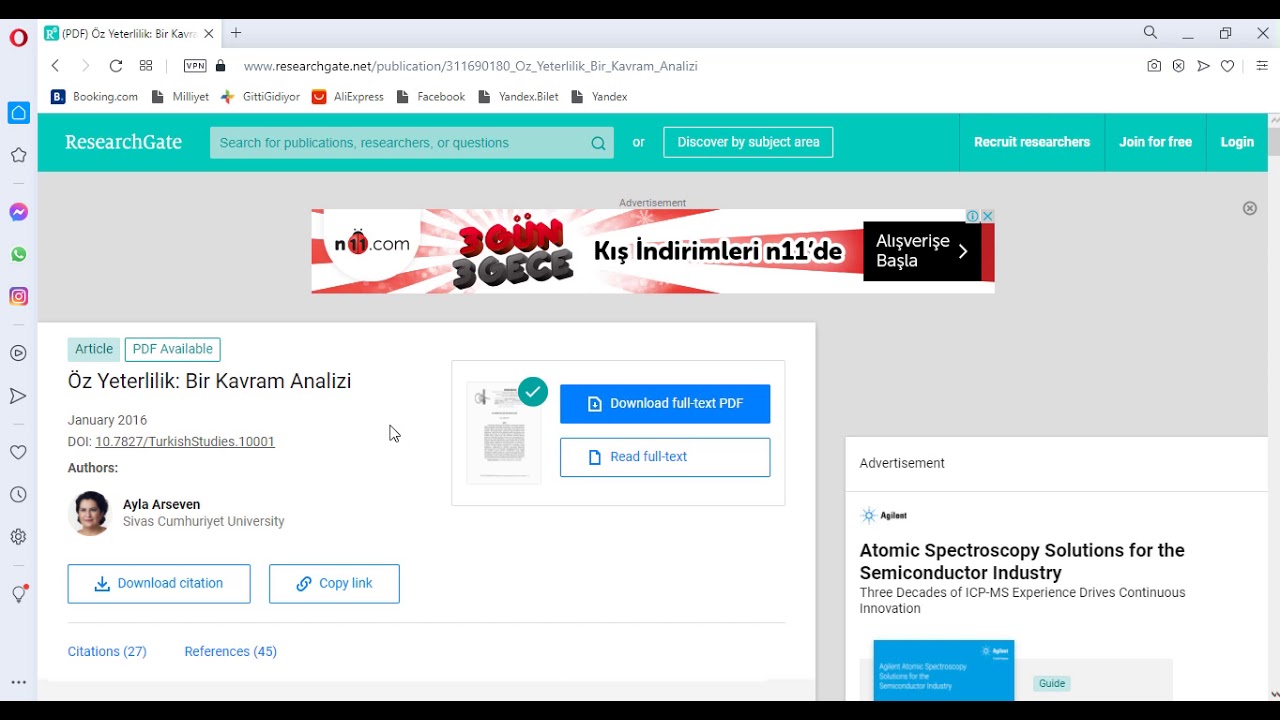This screenshot has height=720, width=1280.
Task: Select Join for free
Action: (1155, 142)
